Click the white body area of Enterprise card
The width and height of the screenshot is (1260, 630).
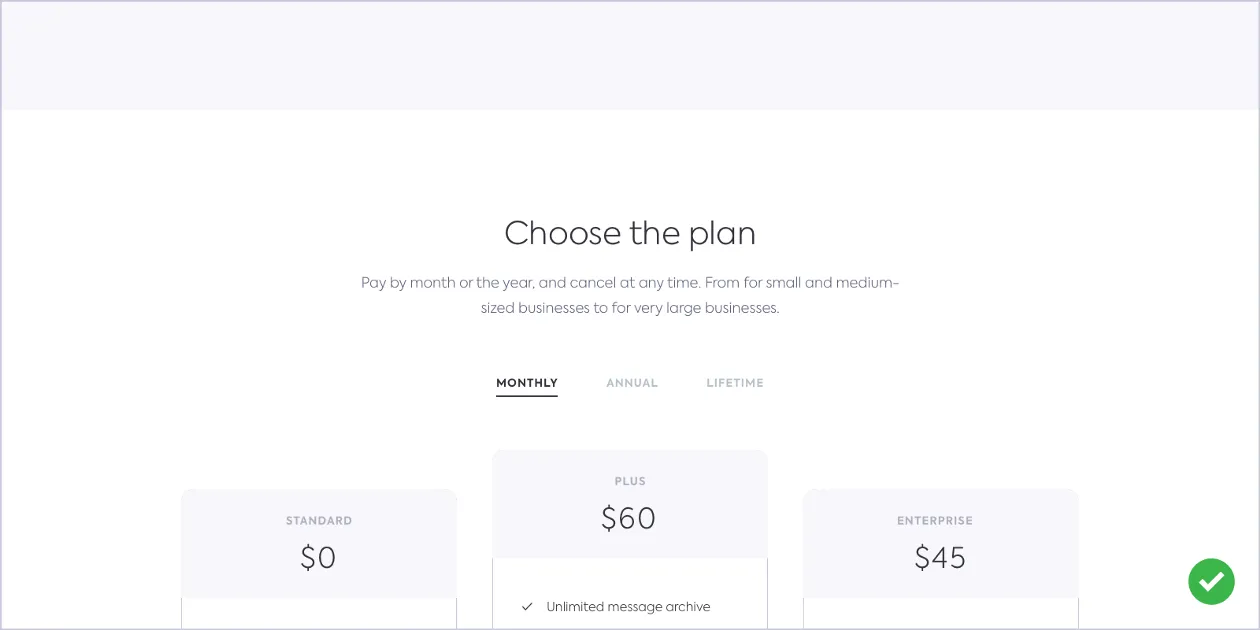tap(940, 614)
